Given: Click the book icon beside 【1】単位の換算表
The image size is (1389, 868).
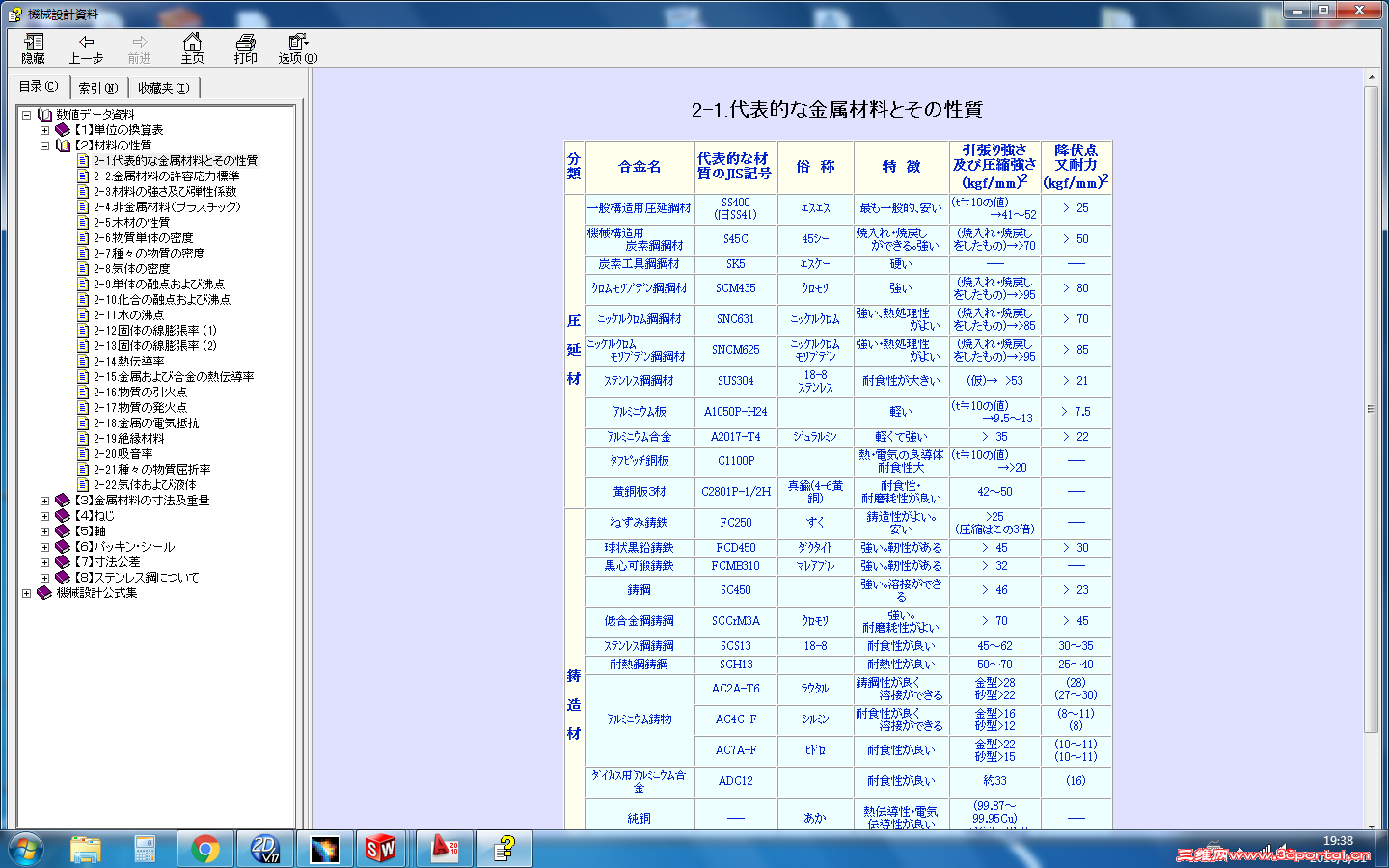Looking at the screenshot, I should (63, 130).
